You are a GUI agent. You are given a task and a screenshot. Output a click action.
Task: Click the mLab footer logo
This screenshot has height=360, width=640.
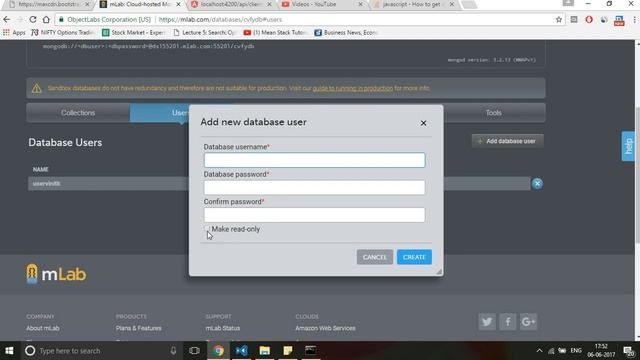[x=56, y=274]
